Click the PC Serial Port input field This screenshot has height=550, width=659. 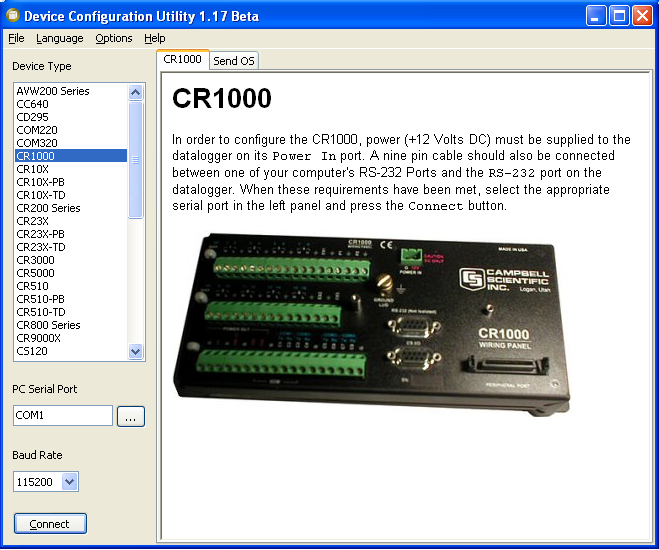pos(63,416)
